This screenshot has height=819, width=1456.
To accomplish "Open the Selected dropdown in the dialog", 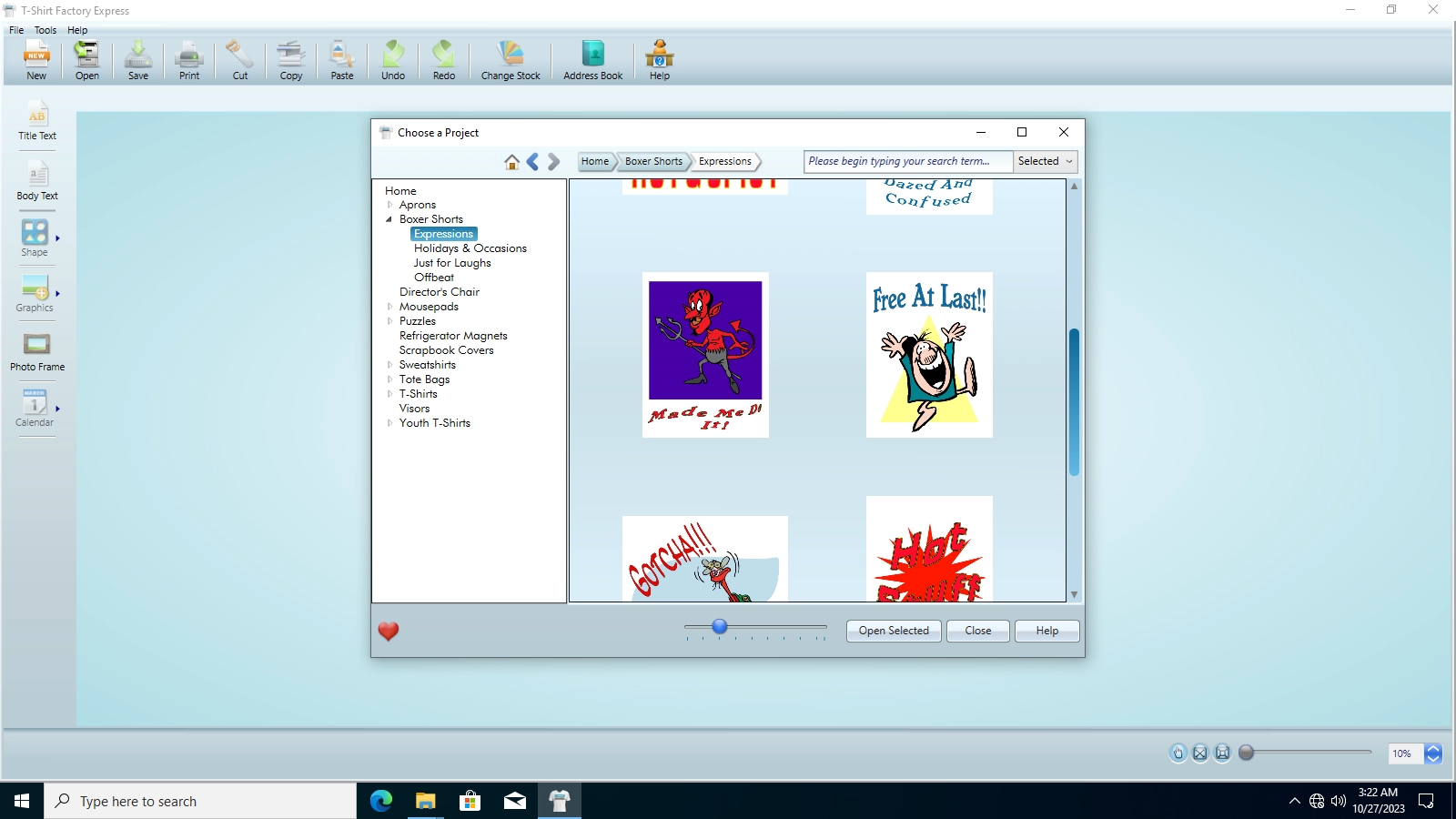I will point(1046,161).
